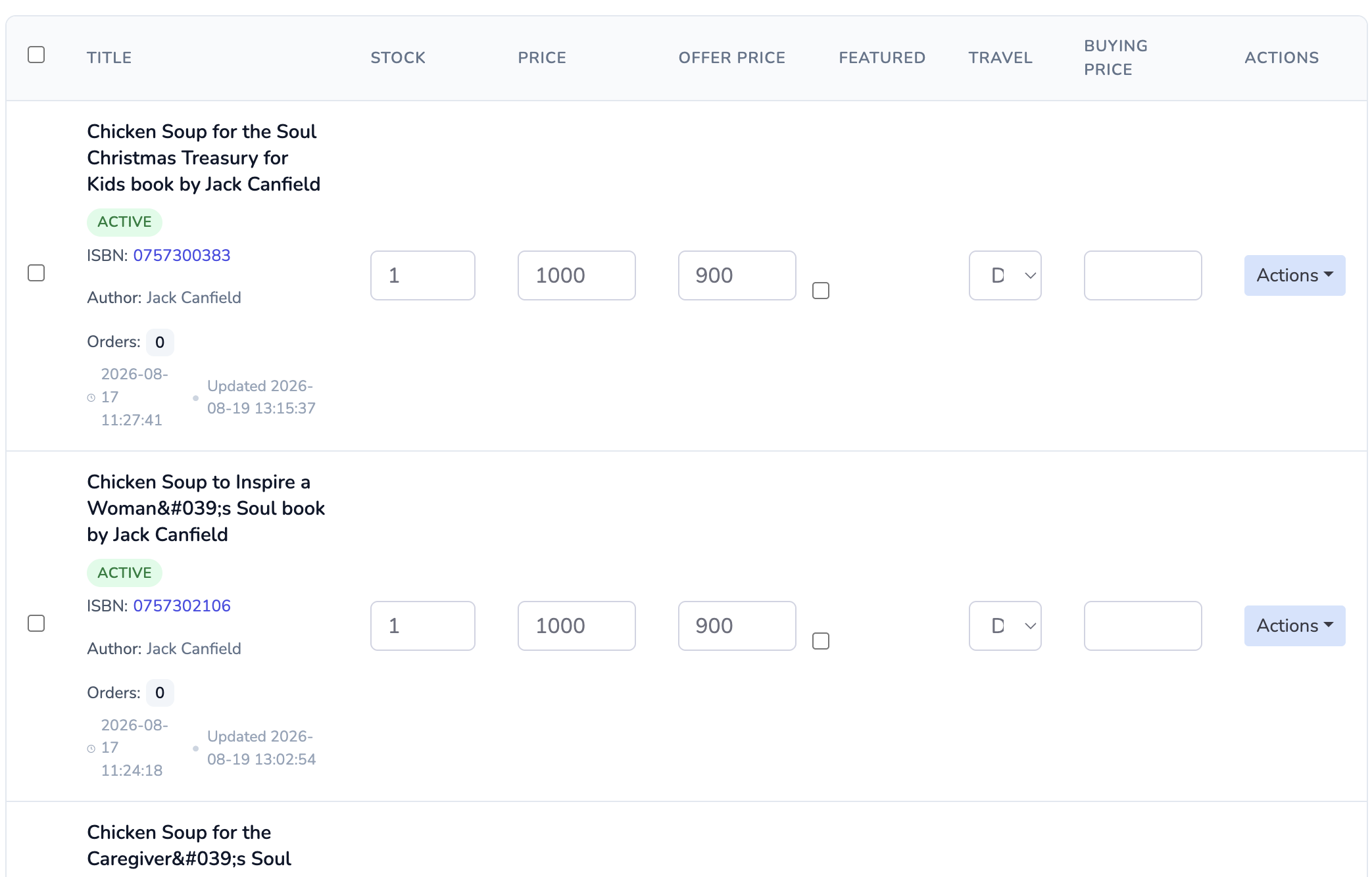The image size is (1372, 877).
Task: Click the FEATURED column header
Action: pyautogui.click(x=882, y=58)
